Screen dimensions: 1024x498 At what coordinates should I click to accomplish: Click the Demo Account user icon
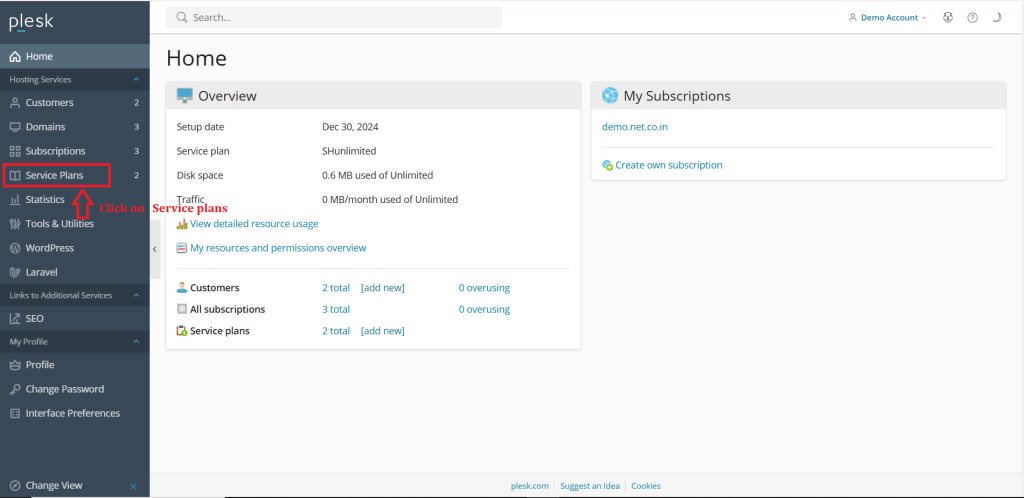(x=852, y=18)
